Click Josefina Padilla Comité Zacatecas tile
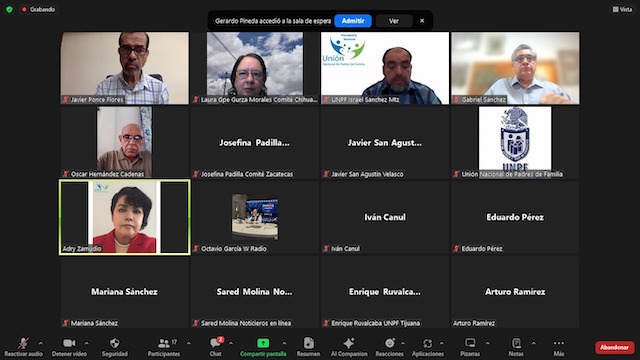 tap(255, 142)
